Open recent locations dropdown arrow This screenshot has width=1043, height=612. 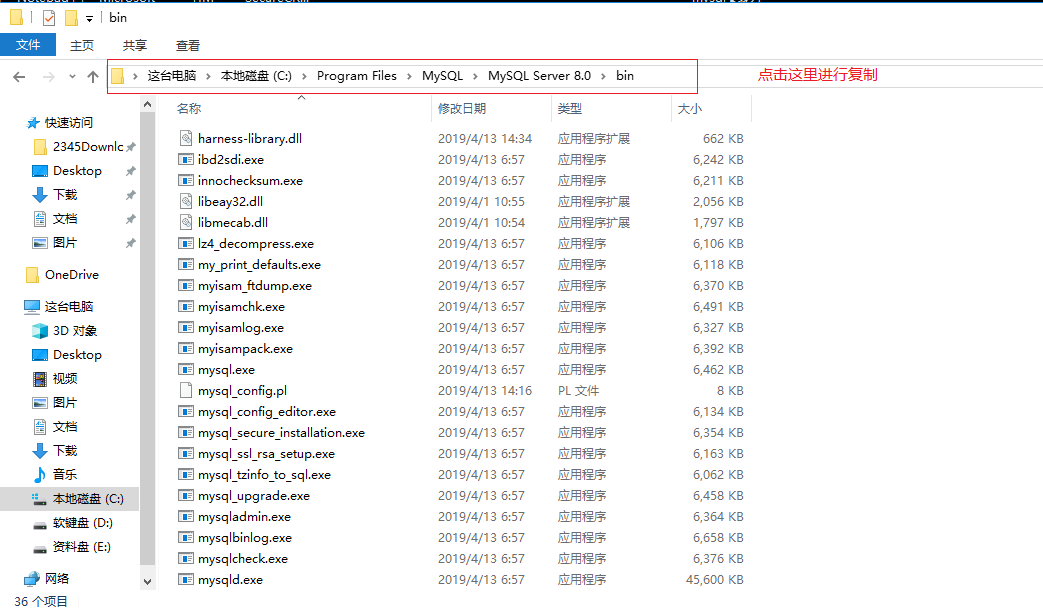[72, 77]
